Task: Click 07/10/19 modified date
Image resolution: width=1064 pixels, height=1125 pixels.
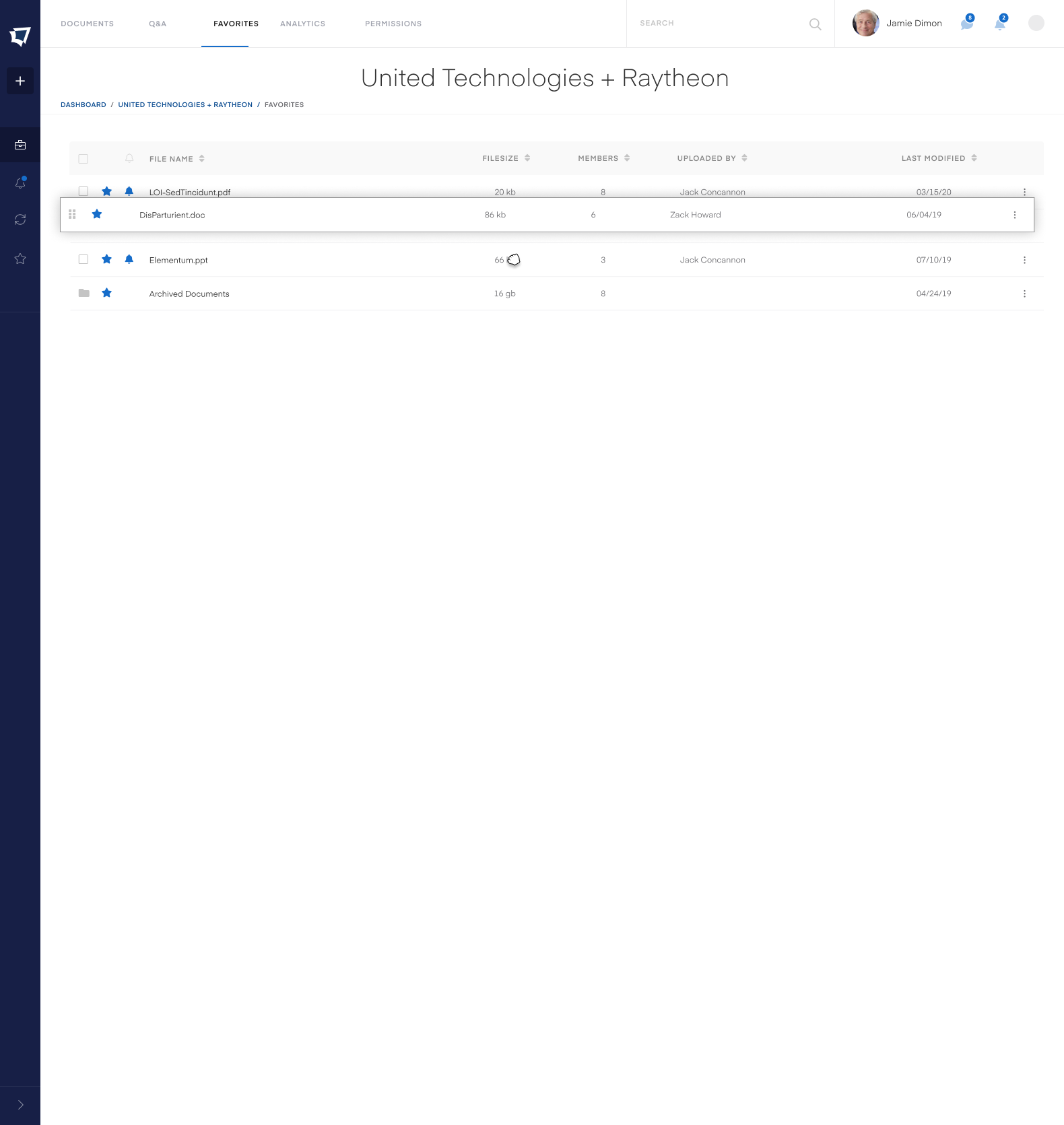Action: point(934,260)
